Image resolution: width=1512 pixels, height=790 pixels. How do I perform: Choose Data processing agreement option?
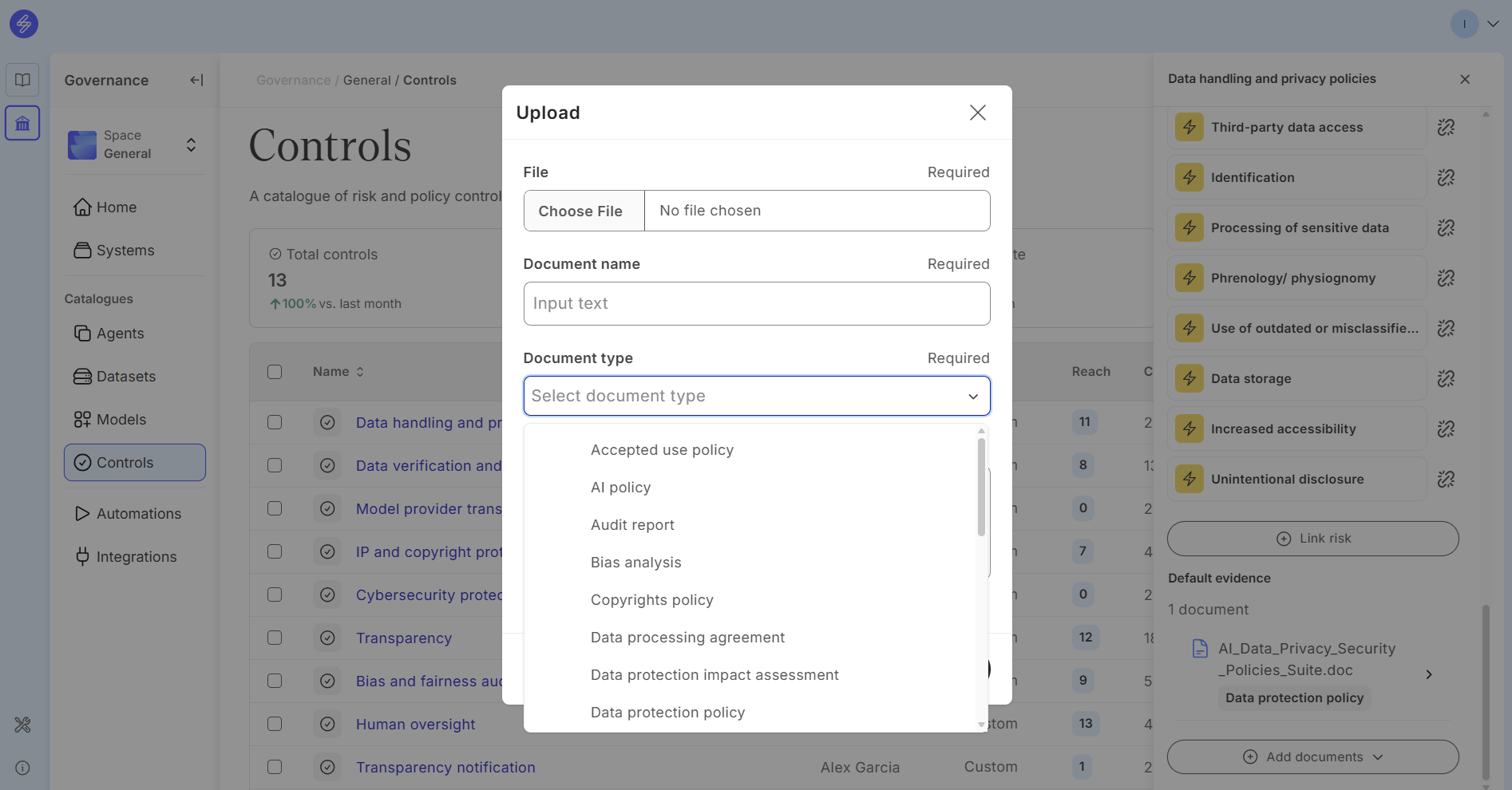(687, 638)
